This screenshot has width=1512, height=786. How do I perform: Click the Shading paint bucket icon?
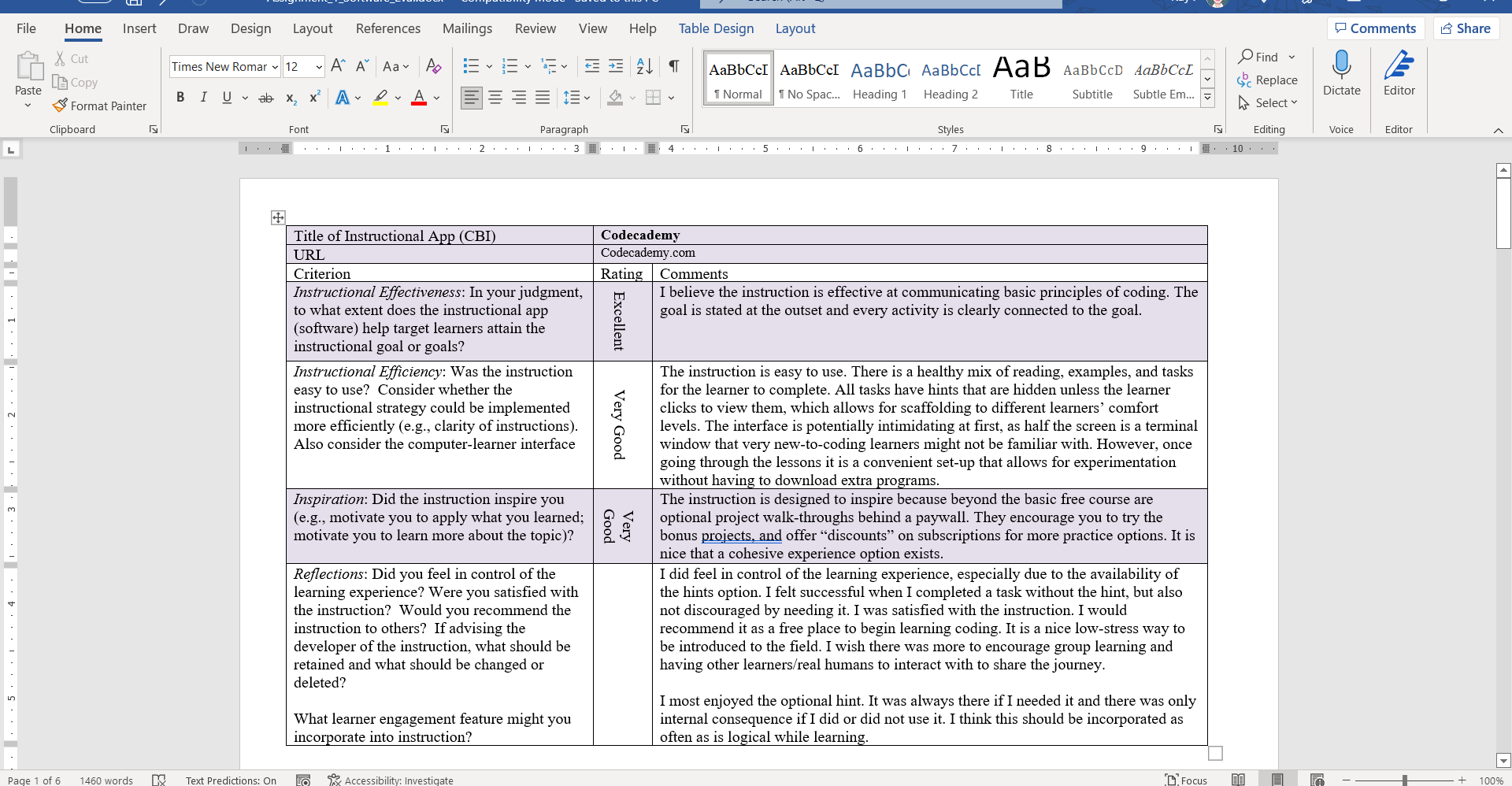coord(616,98)
